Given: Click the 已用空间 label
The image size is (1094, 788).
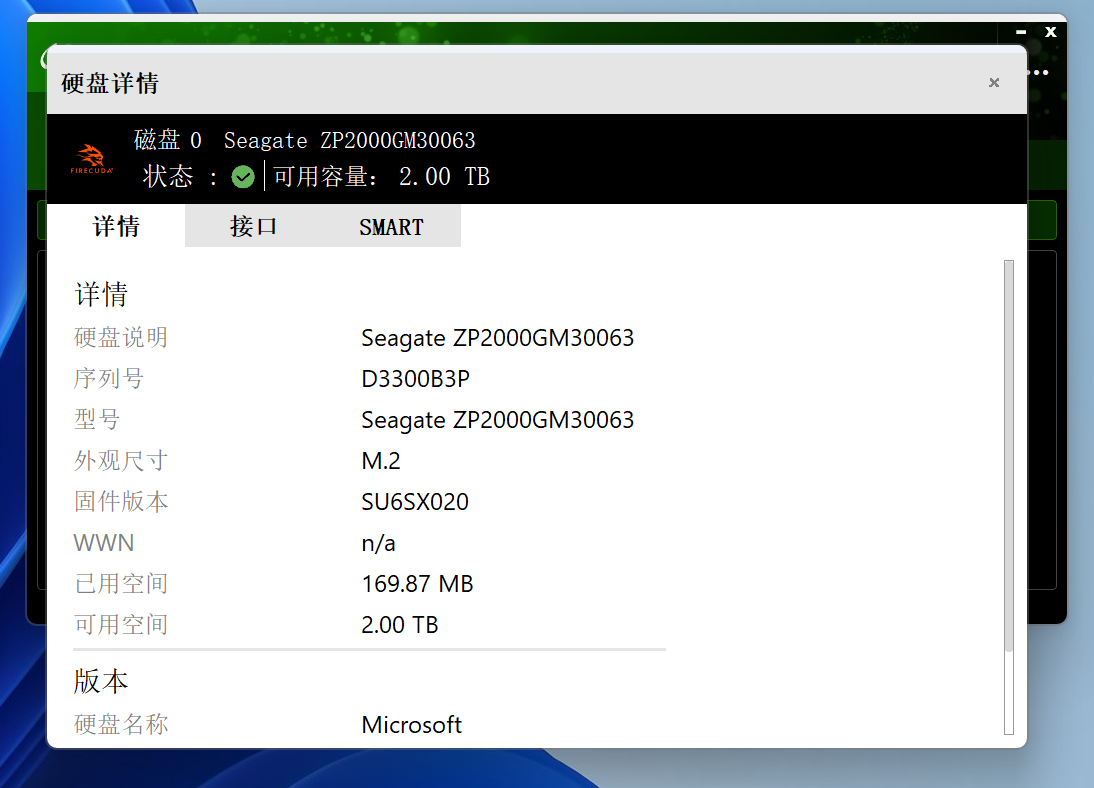Looking at the screenshot, I should [x=121, y=583].
